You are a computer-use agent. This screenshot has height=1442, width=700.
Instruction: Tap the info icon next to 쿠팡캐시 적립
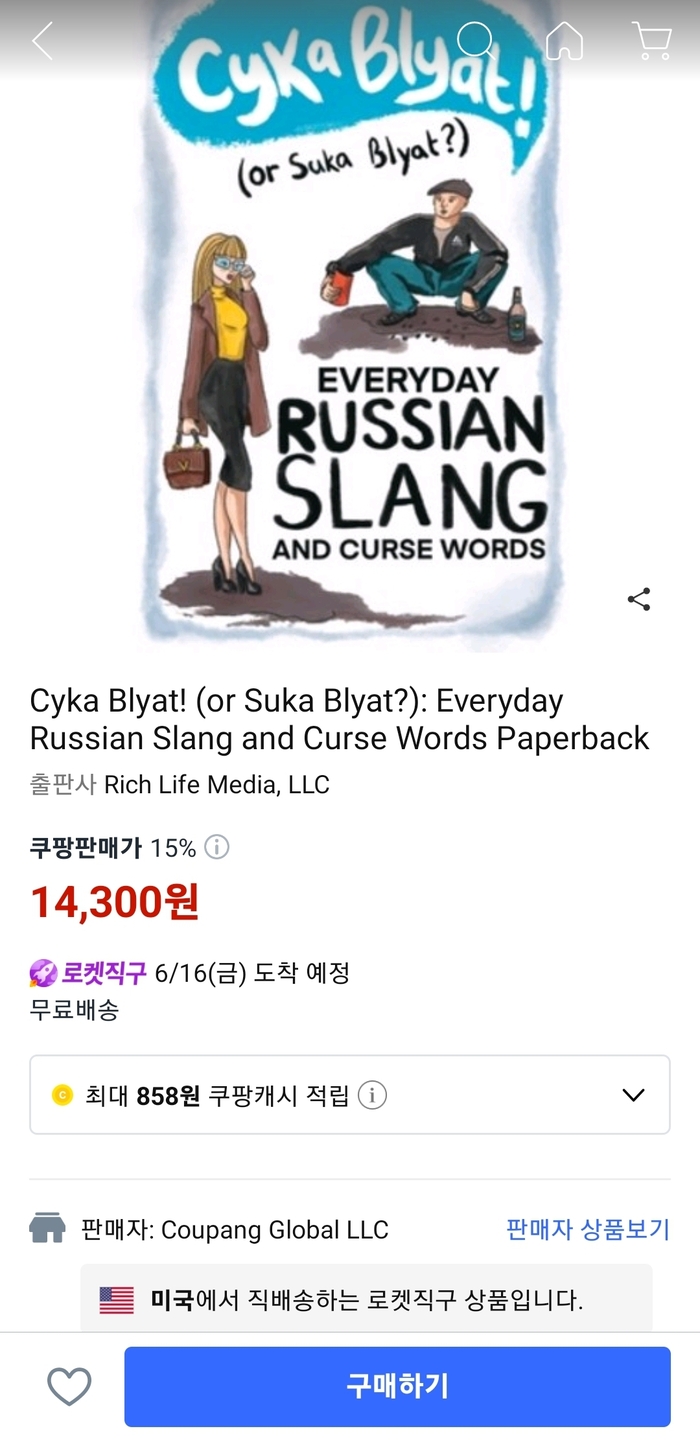pyautogui.click(x=372, y=1095)
